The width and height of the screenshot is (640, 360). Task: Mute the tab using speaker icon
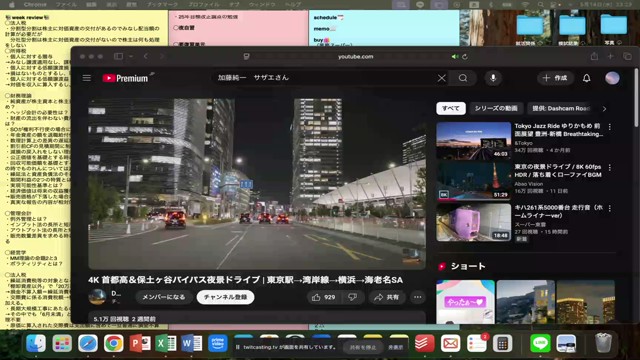click(x=454, y=57)
